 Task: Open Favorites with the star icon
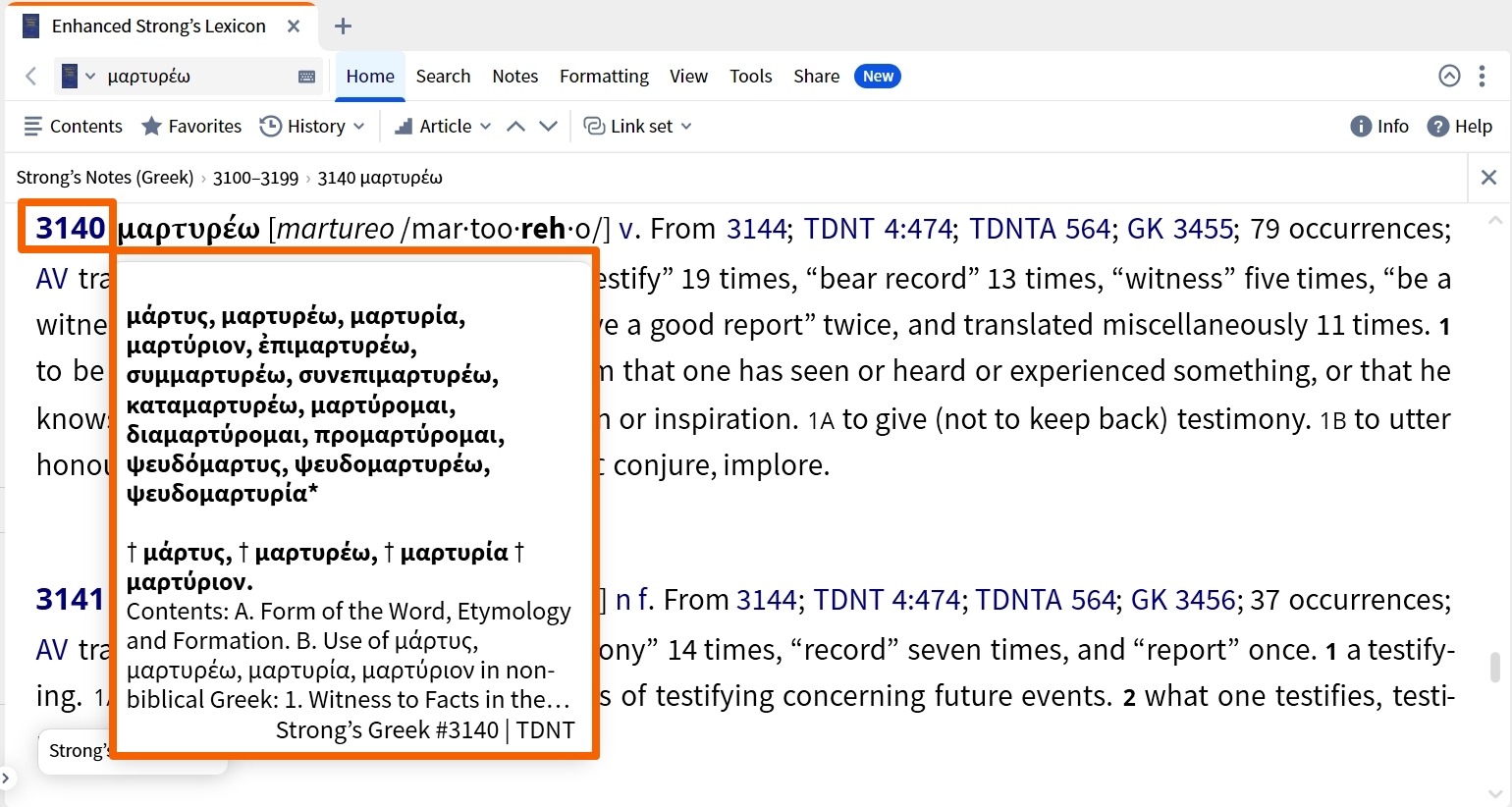tap(191, 126)
